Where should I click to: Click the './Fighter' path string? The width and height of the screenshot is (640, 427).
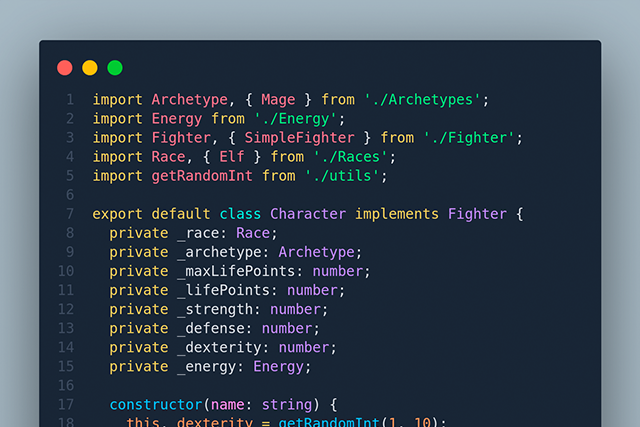point(469,138)
